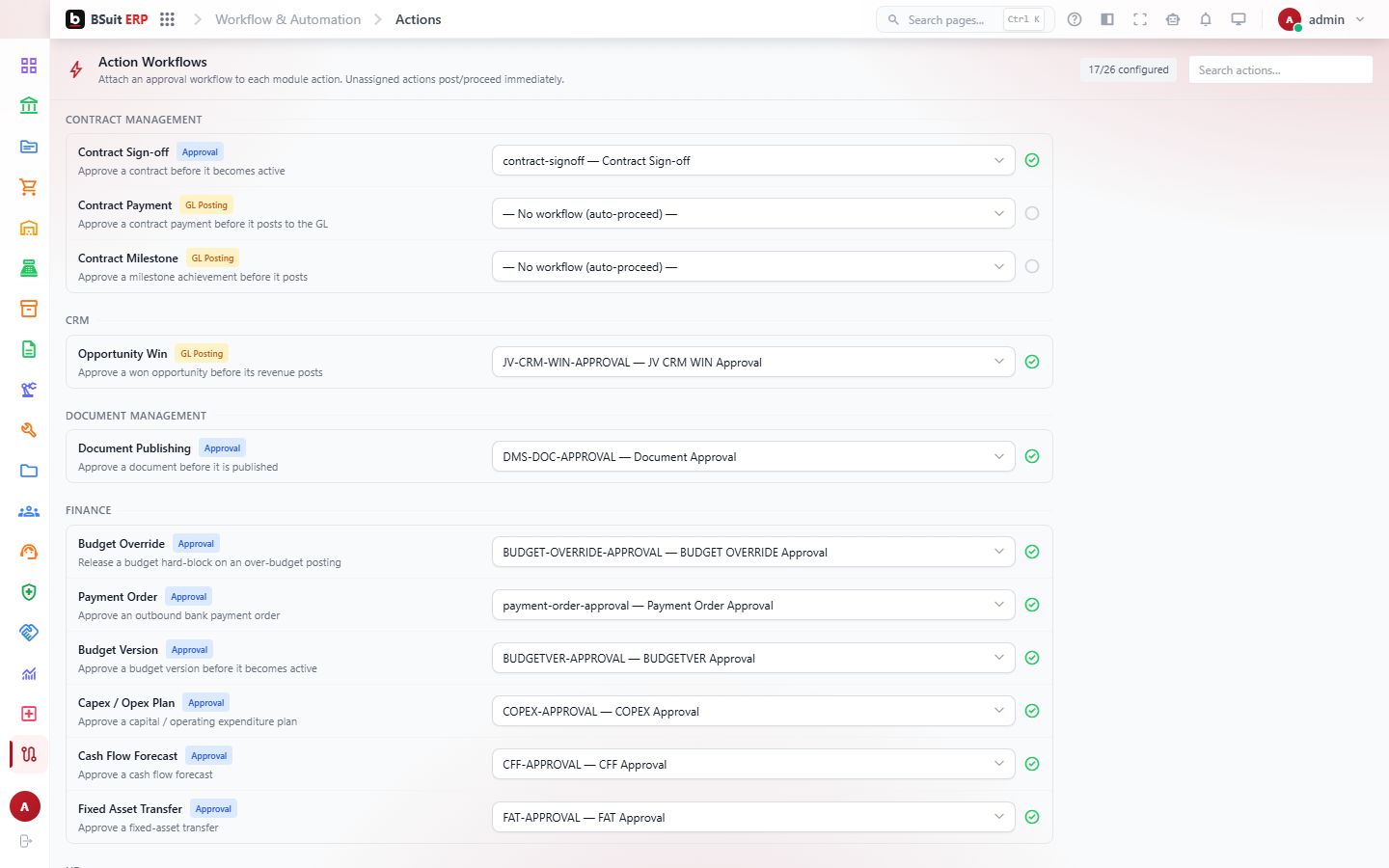Open the Capex / Opex Plan workflow dropdown

[x=753, y=711]
